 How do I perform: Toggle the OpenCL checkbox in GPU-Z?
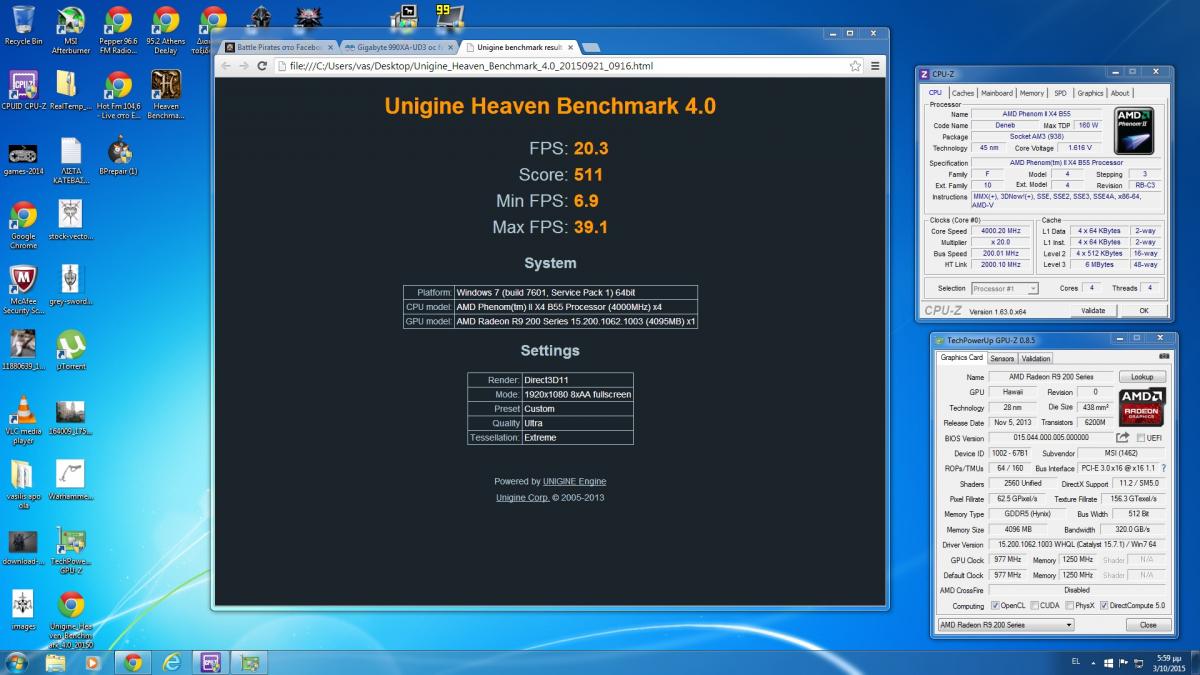(995, 605)
